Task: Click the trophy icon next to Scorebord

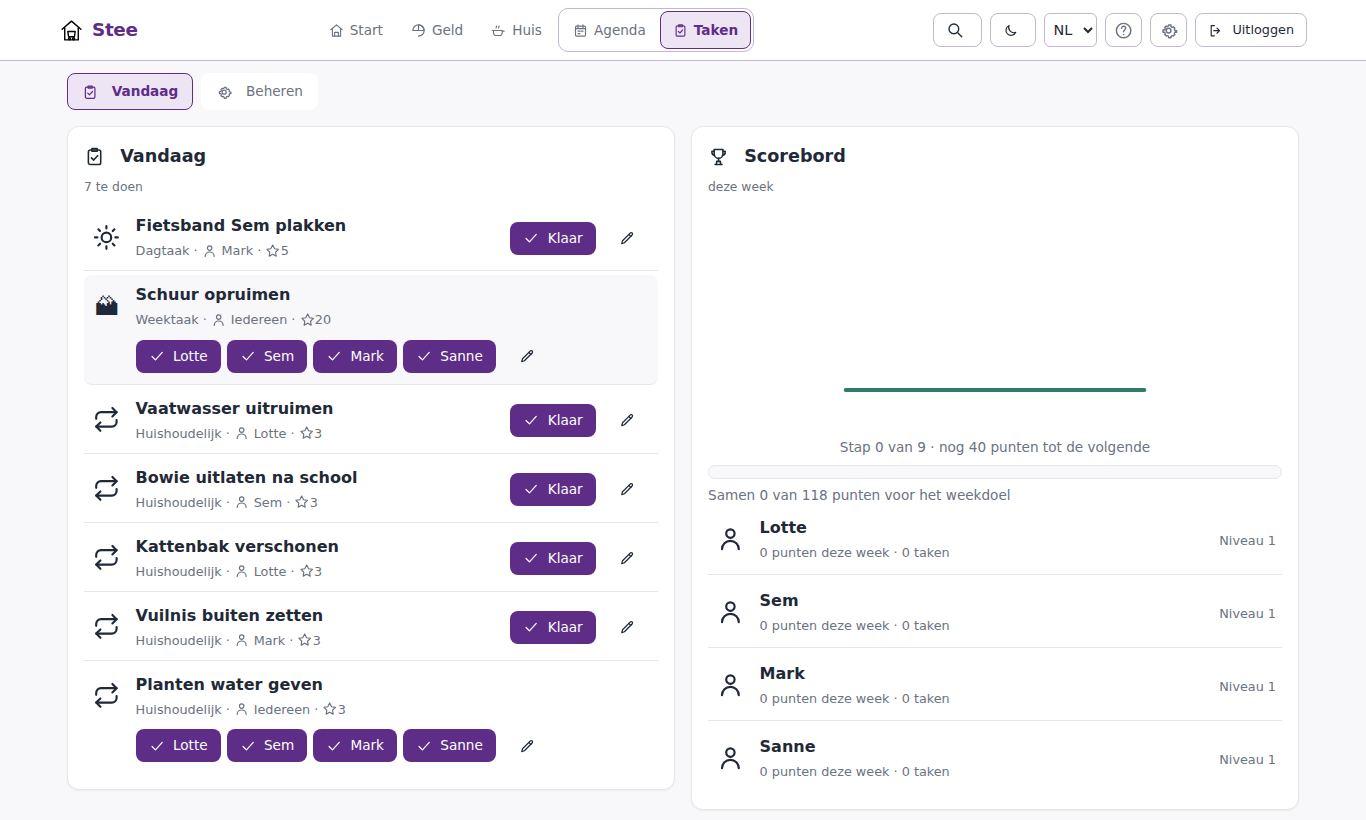Action: click(718, 157)
